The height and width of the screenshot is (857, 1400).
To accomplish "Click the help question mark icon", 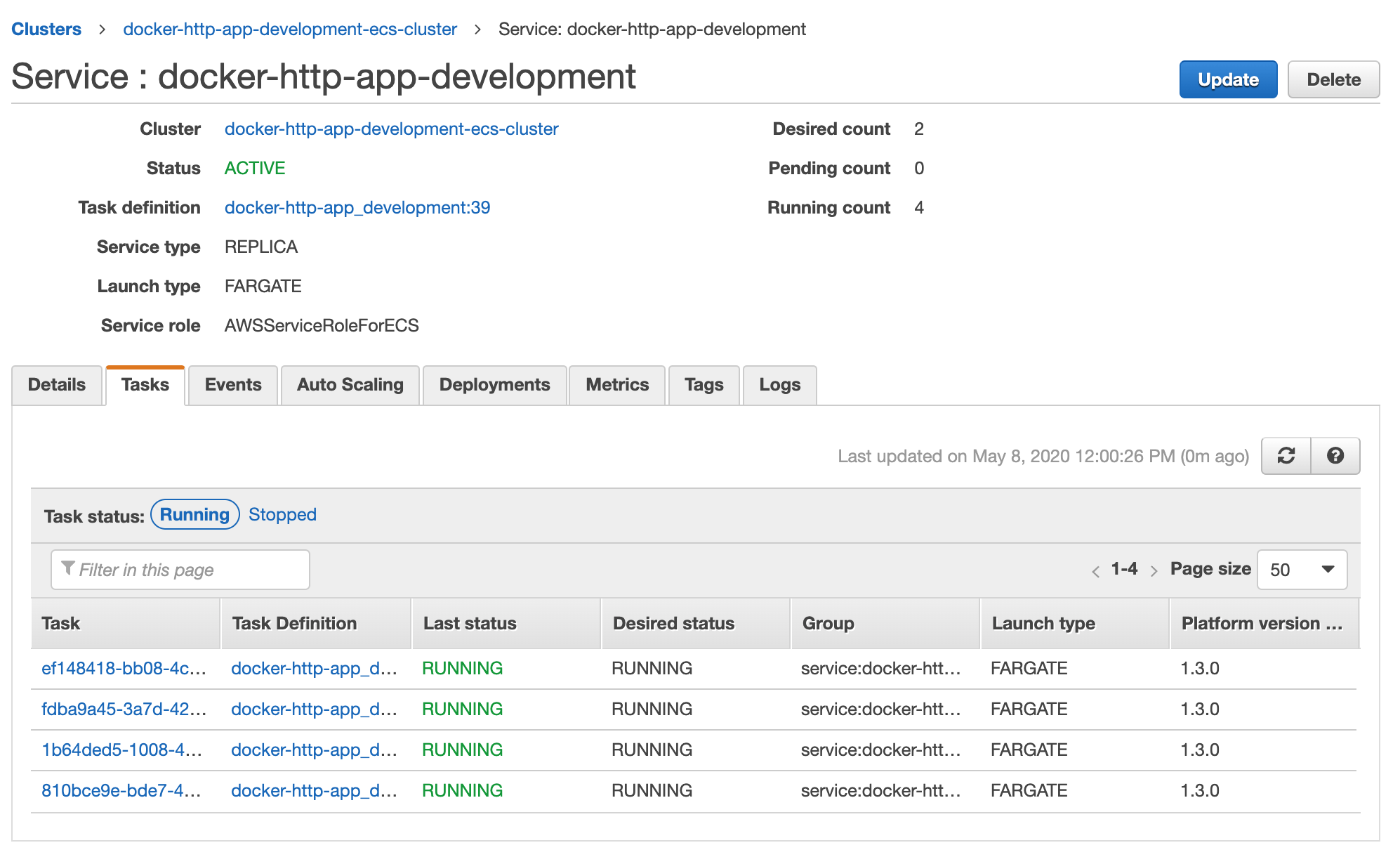I will tap(1335, 456).
